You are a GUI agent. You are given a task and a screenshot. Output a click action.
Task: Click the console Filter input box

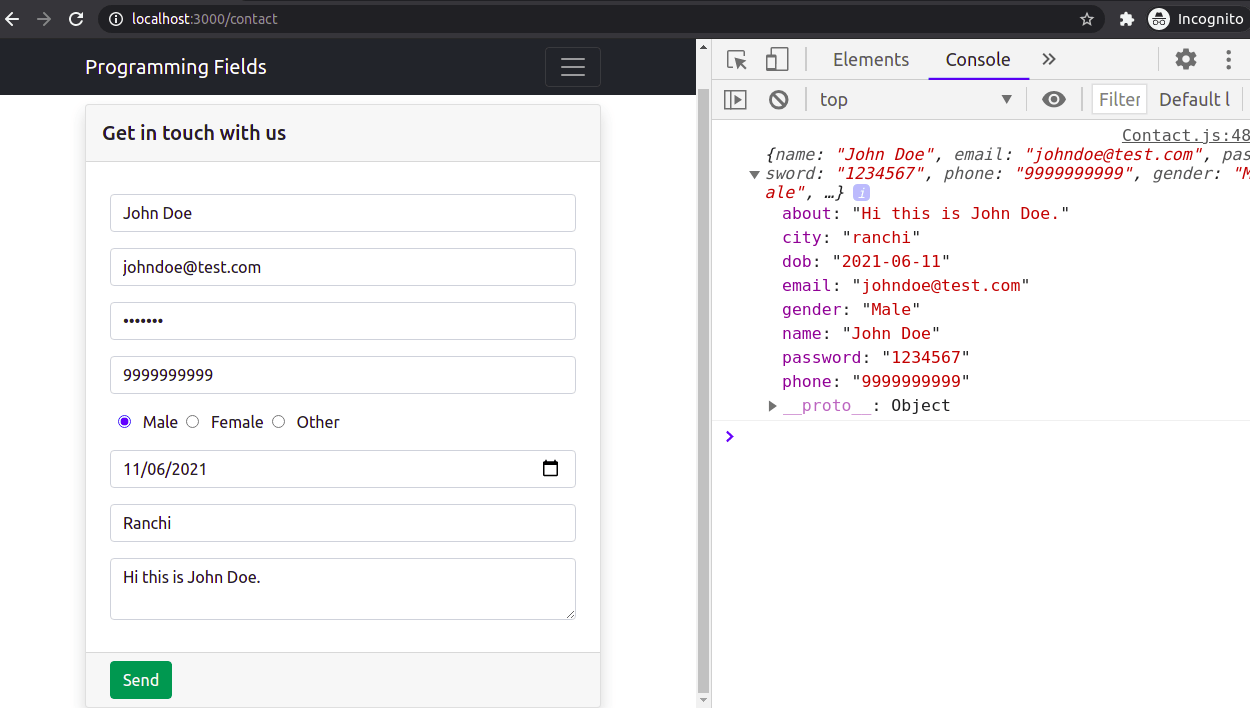1119,99
